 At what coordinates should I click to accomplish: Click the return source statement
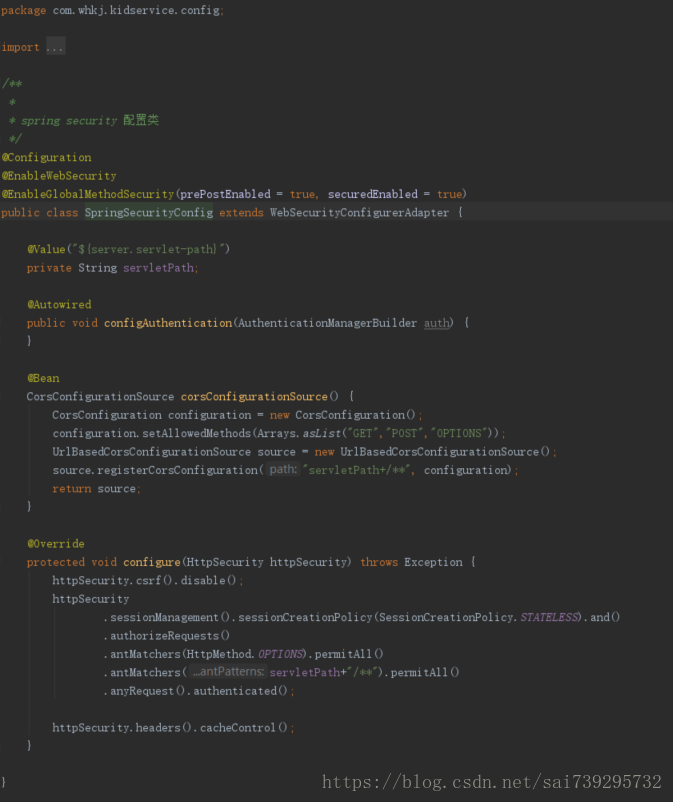point(96,488)
